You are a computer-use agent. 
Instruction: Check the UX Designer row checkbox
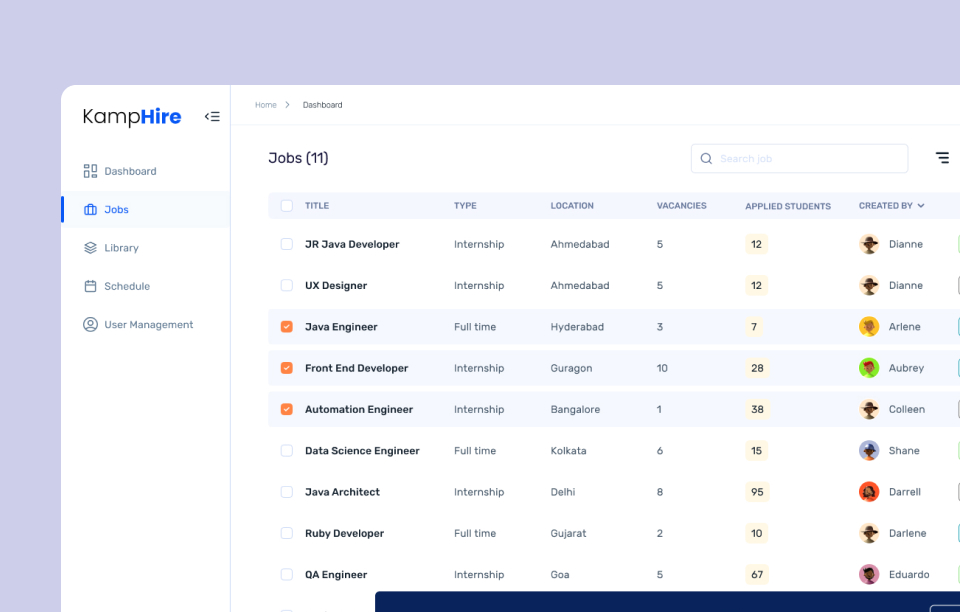(287, 285)
